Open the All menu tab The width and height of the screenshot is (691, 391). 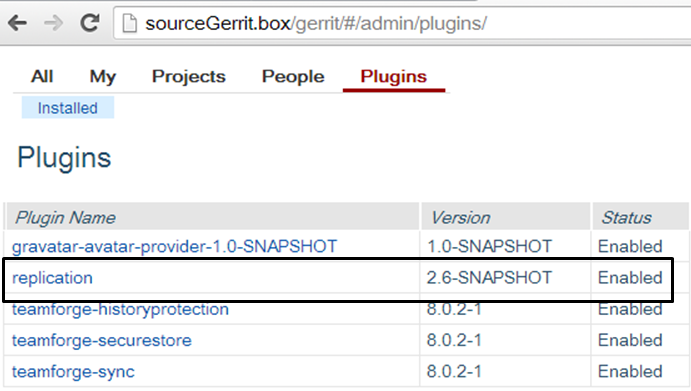click(x=42, y=77)
